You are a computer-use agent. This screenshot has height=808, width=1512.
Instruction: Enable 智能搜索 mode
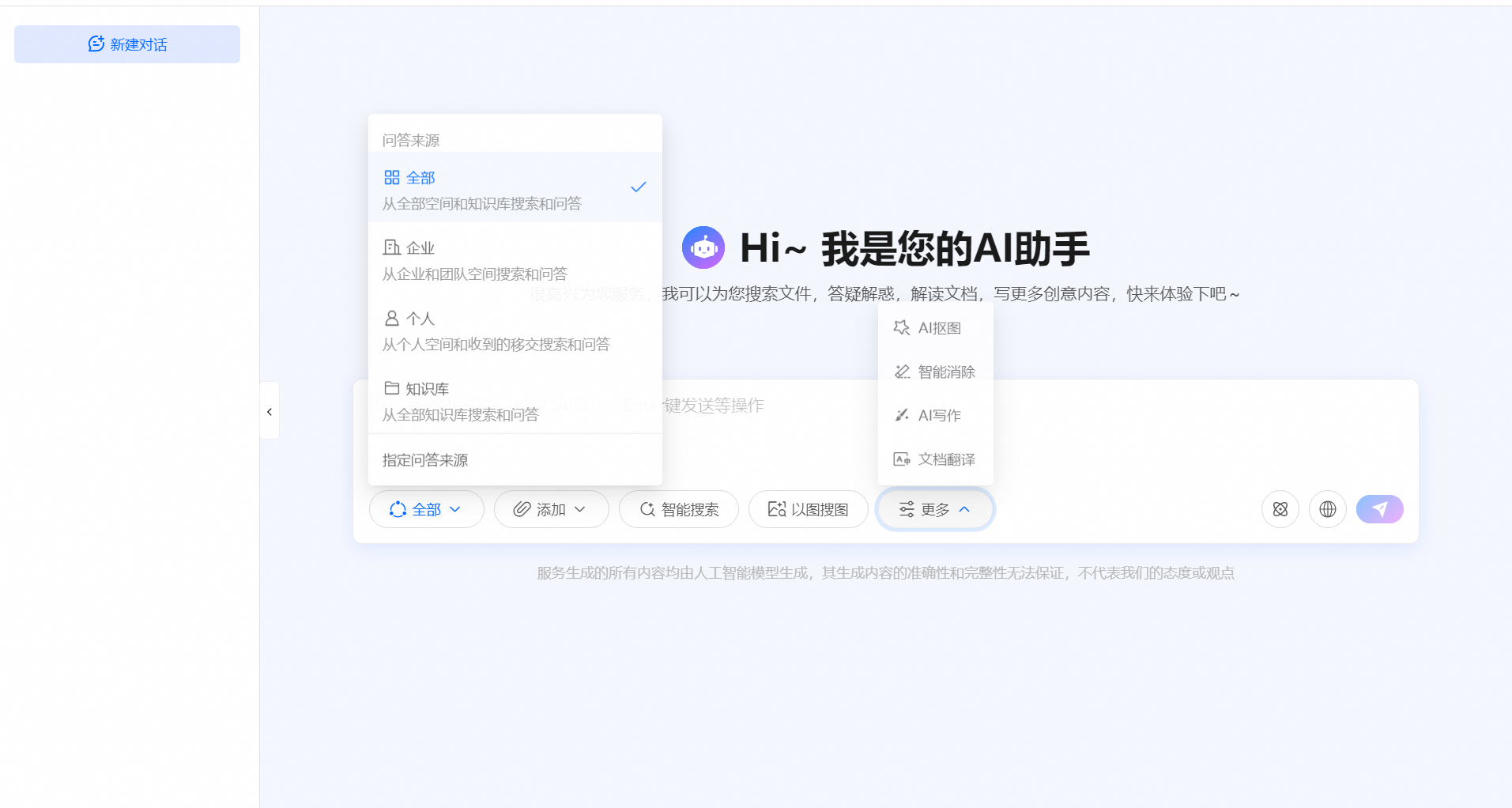(679, 509)
